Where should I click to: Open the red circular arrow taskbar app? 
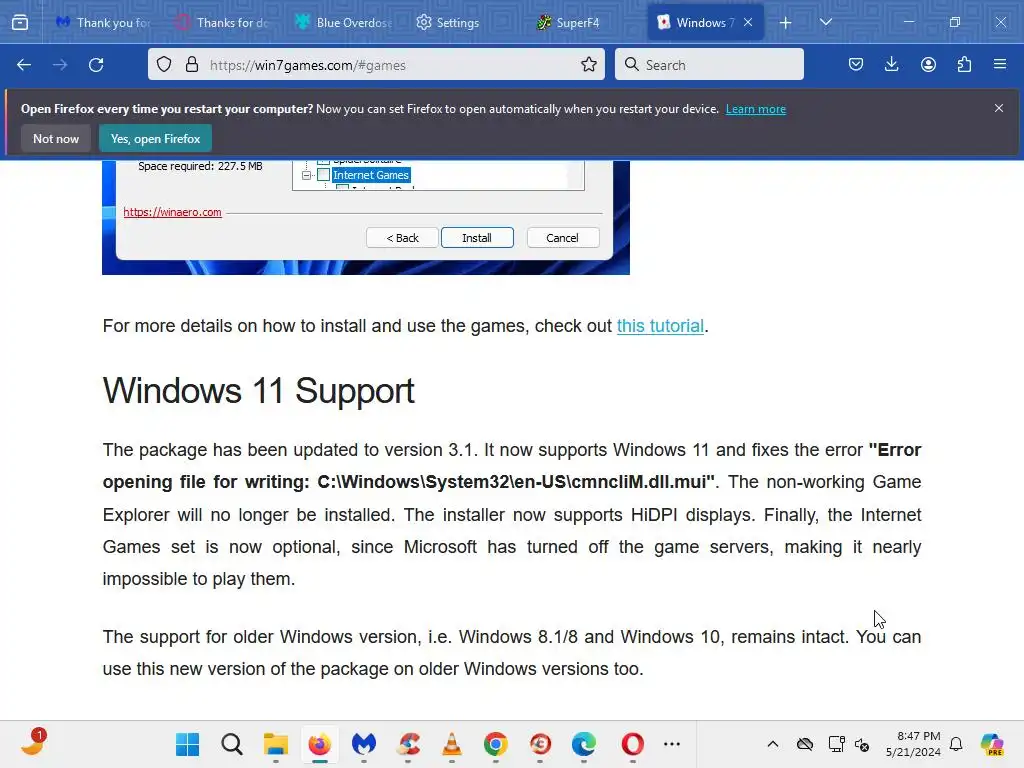coord(540,744)
